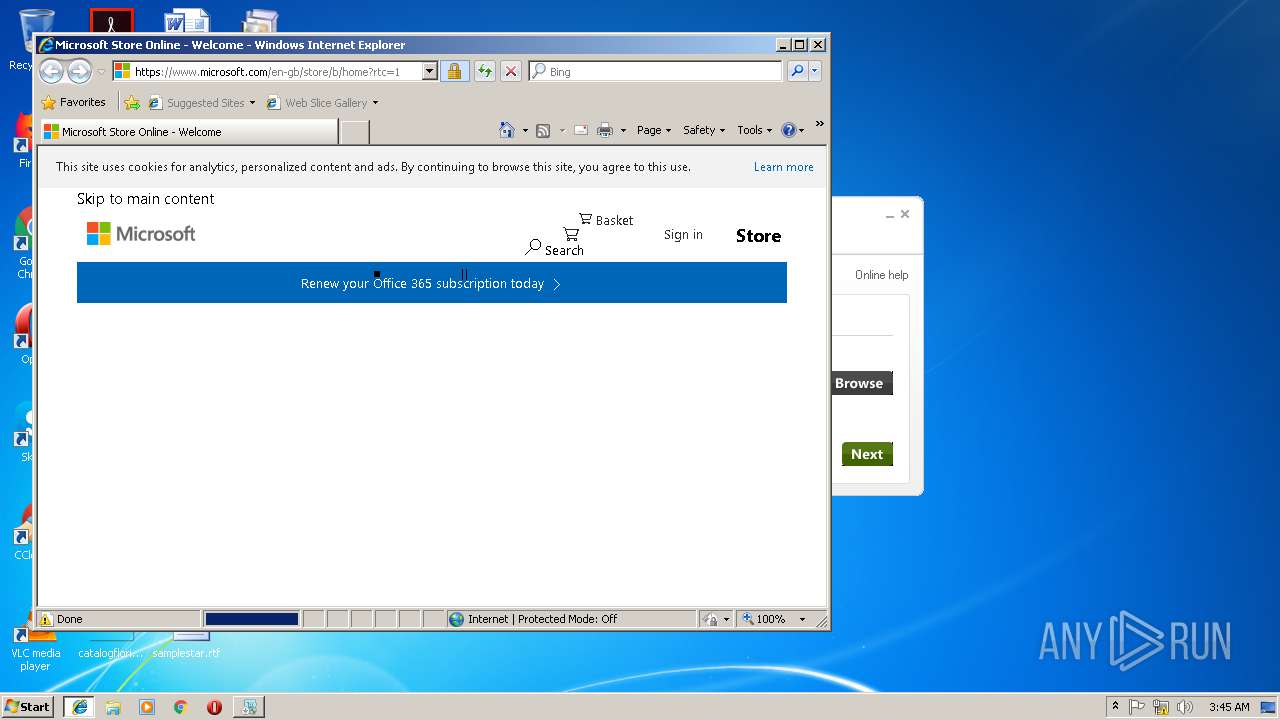Image resolution: width=1280 pixels, height=720 pixels.
Task: Open the Favorites star button
Action: (73, 102)
